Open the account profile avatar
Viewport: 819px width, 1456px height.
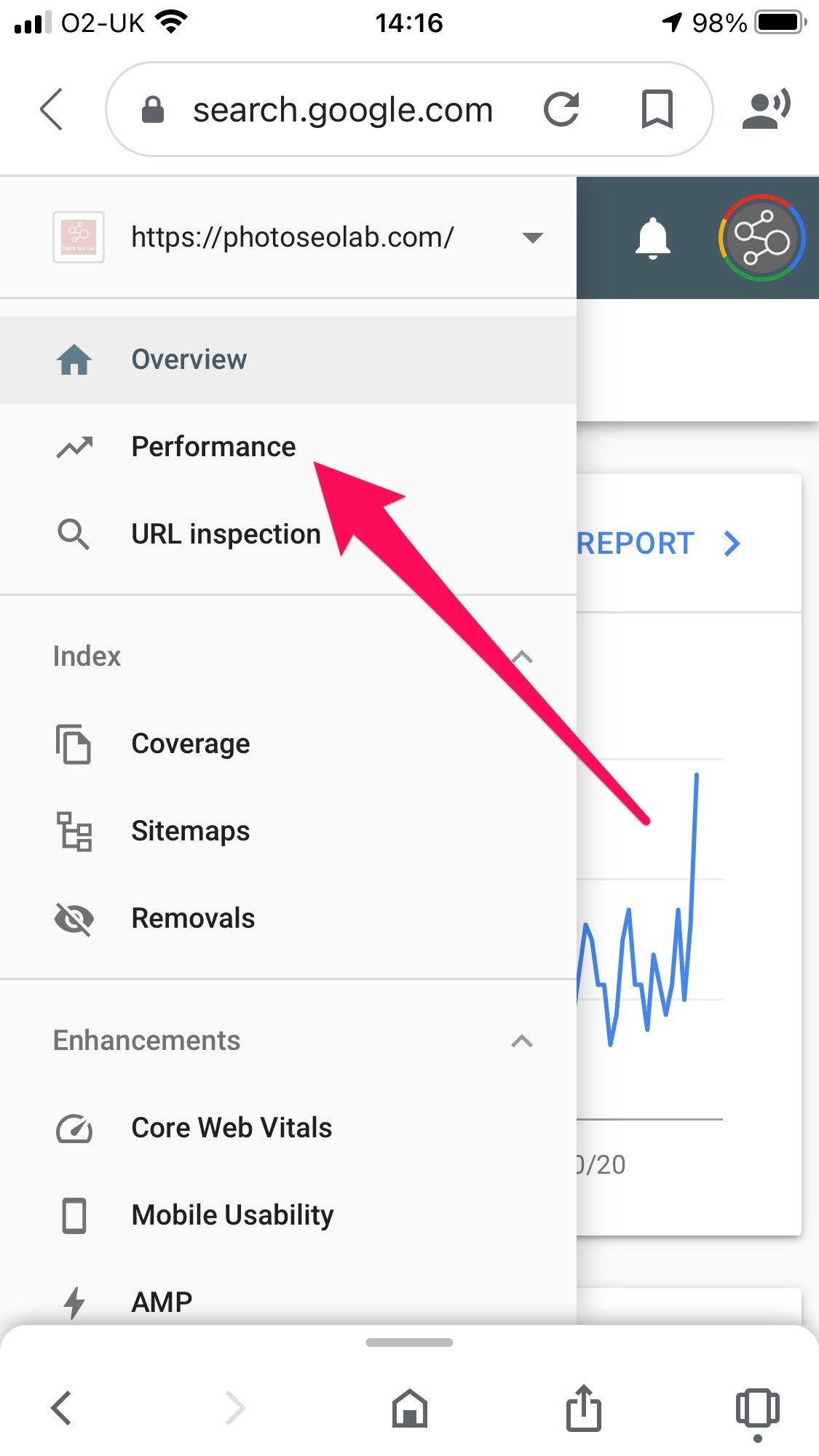[761, 238]
